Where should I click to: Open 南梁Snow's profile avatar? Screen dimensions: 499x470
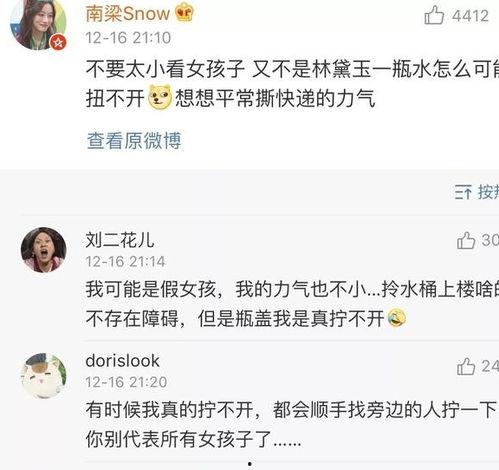click(38, 24)
